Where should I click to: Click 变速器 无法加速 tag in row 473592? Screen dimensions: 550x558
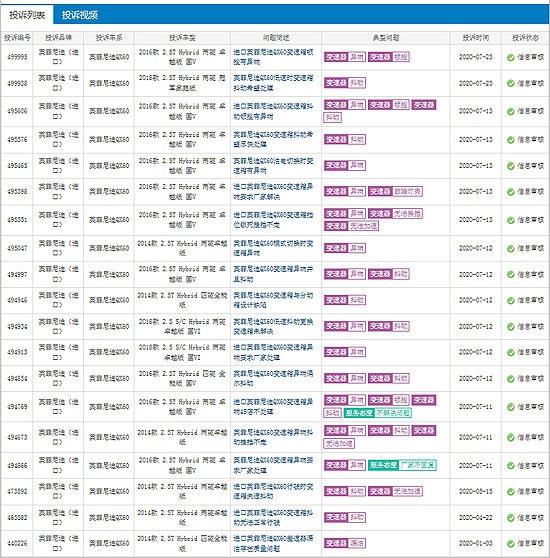(395, 491)
